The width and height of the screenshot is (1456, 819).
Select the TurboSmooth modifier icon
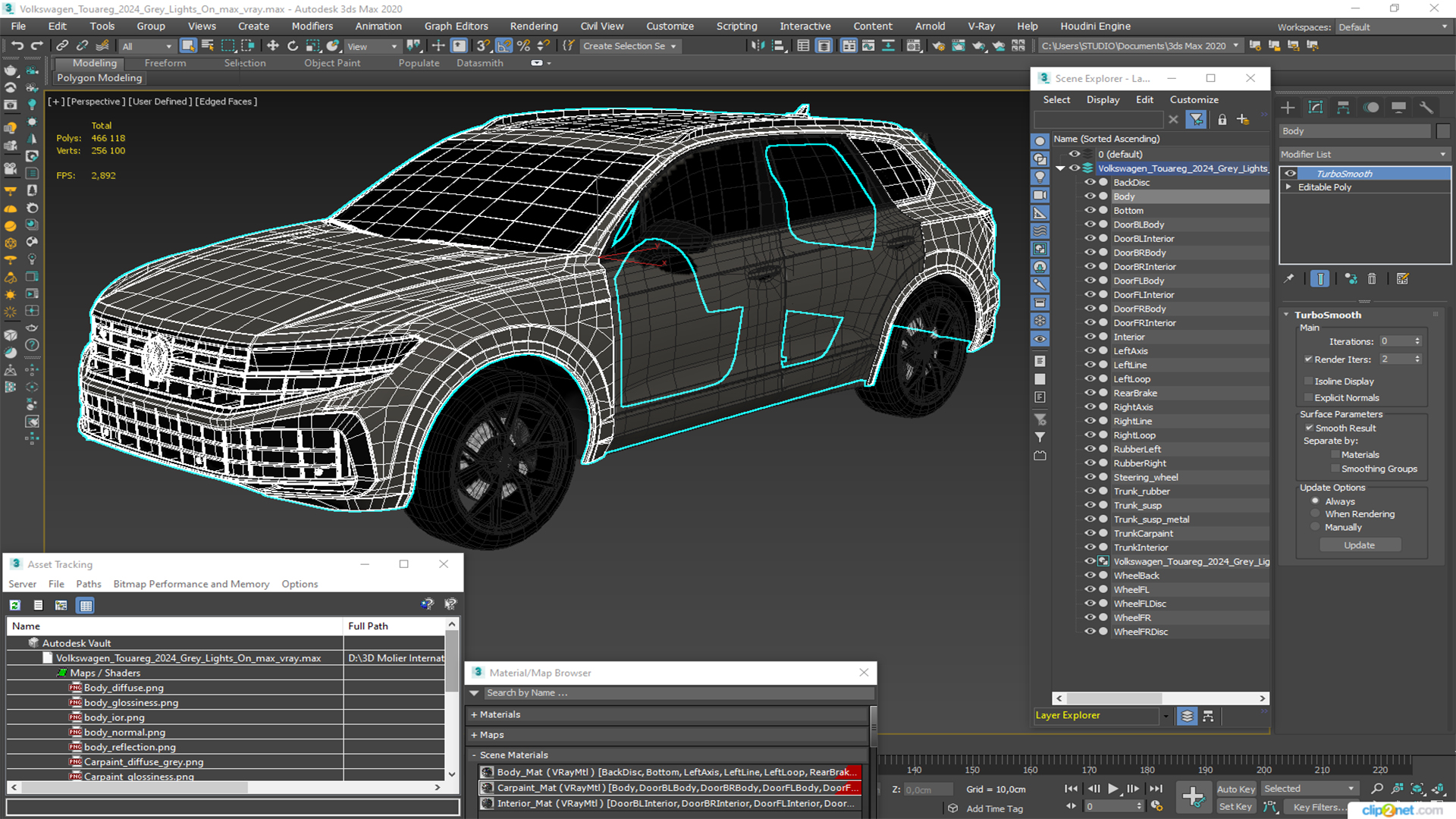click(x=1290, y=173)
